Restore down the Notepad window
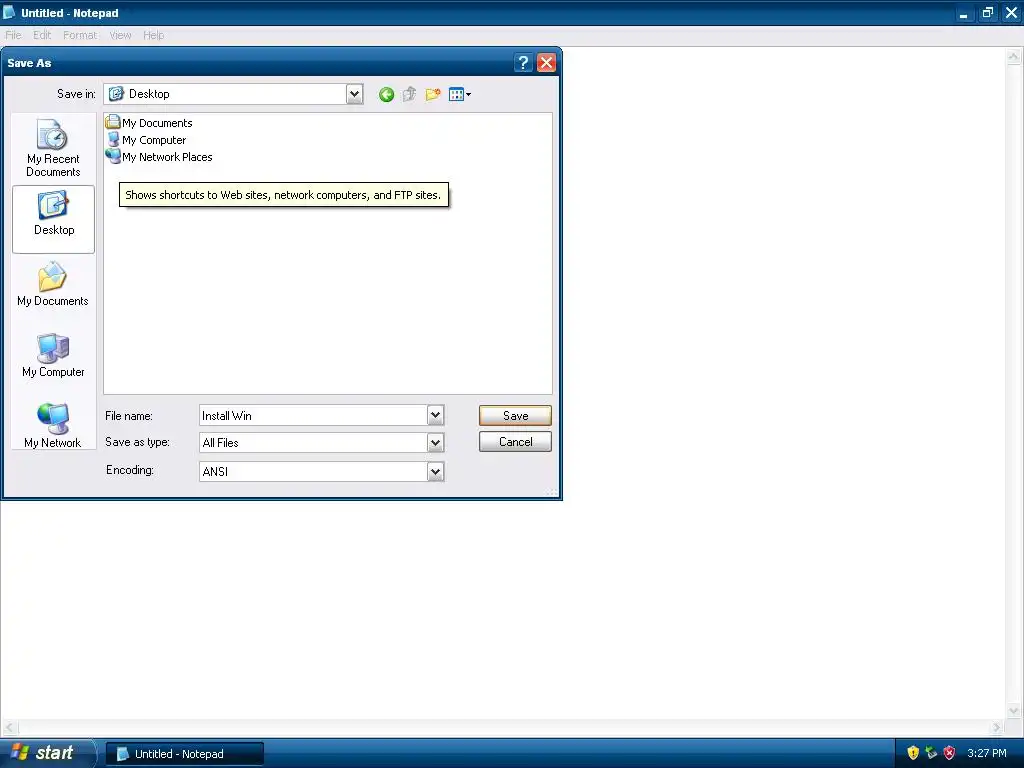The width and height of the screenshot is (1024, 768). (x=987, y=13)
